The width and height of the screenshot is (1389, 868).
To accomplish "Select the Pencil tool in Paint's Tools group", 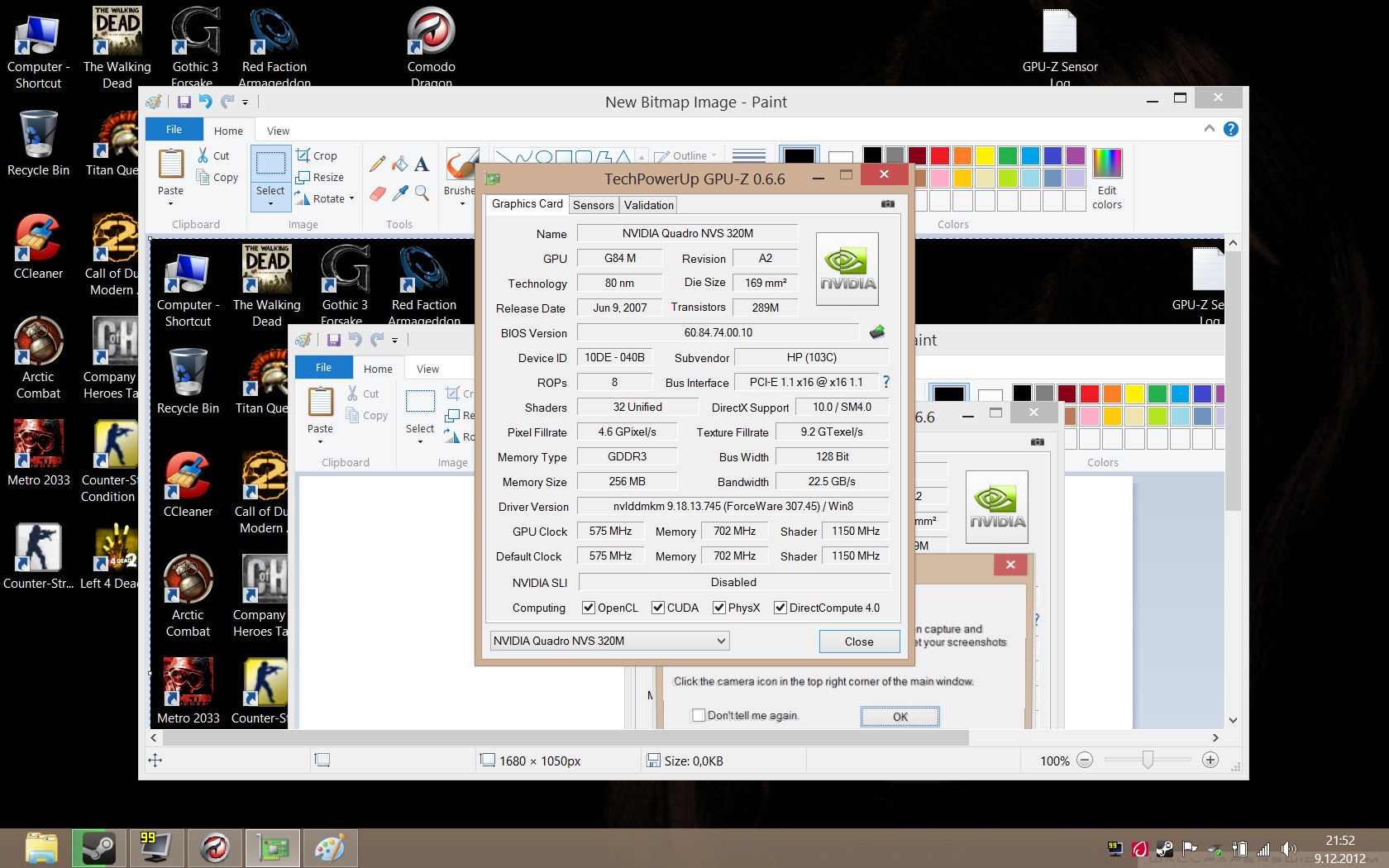I will pyautogui.click(x=378, y=164).
